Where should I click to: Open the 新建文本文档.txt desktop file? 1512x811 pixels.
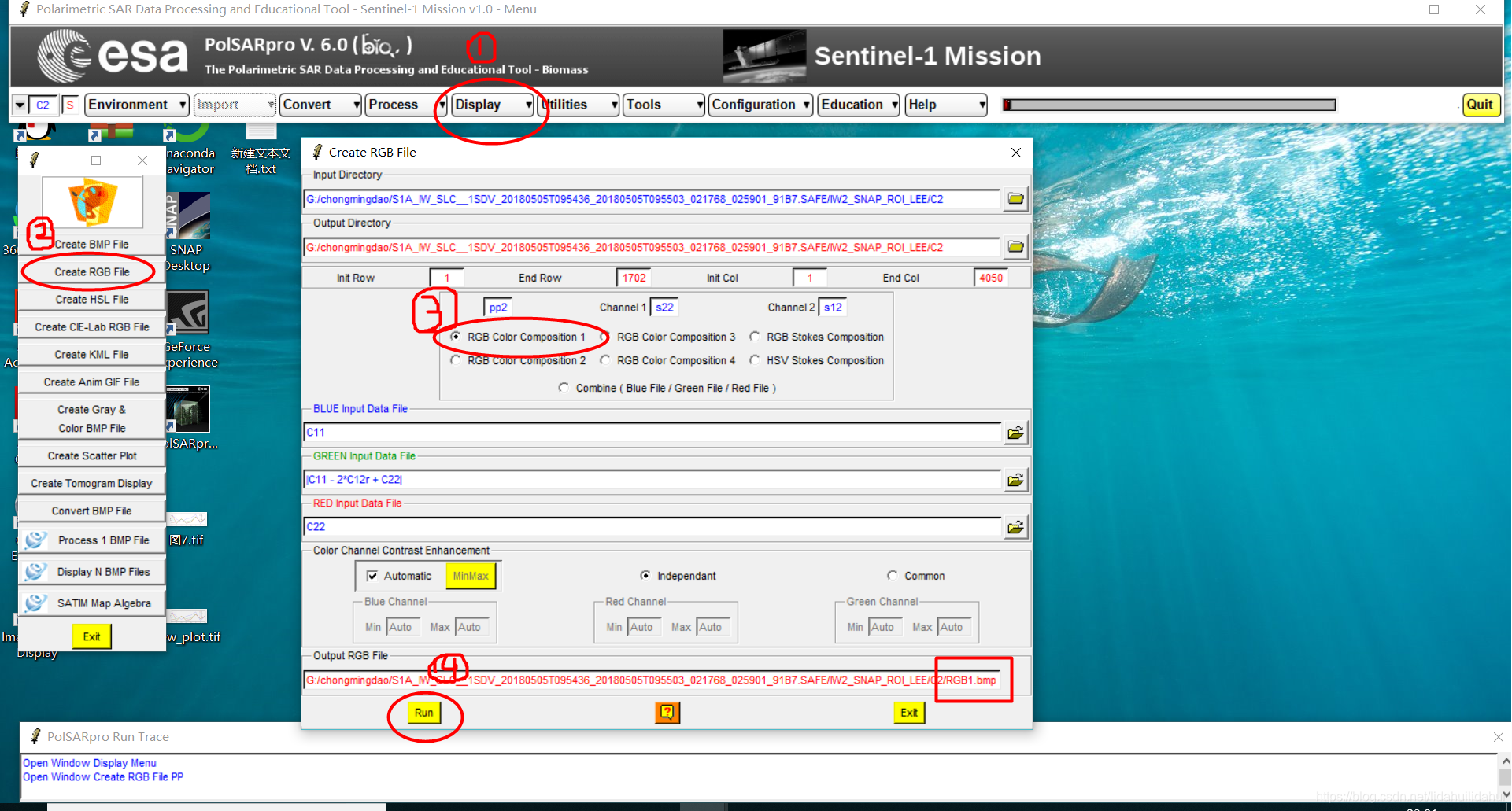coord(261,149)
